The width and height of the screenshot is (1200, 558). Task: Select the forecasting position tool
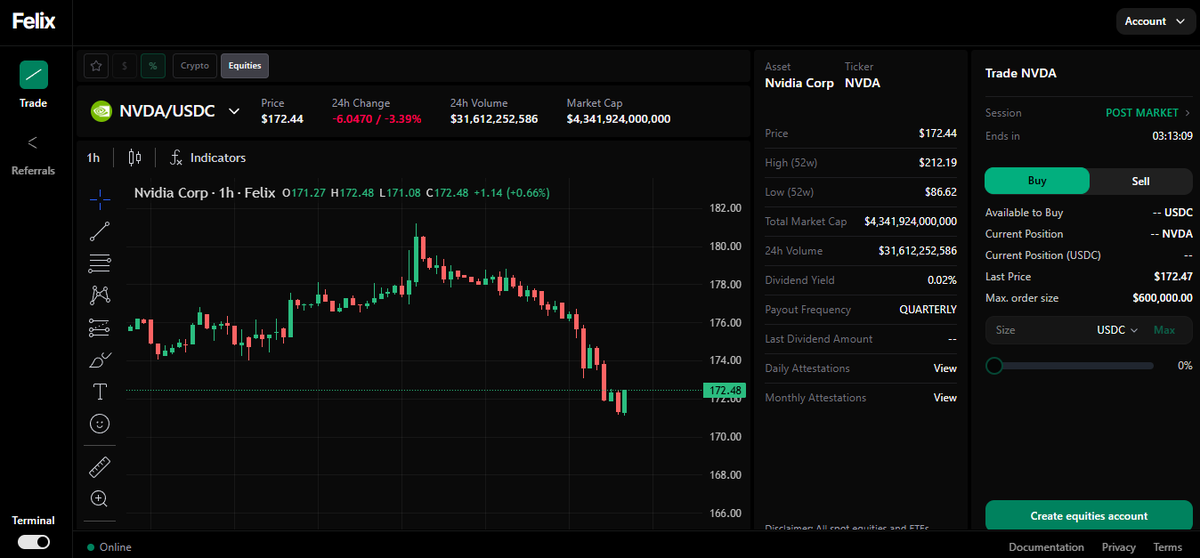pyautogui.click(x=100, y=327)
